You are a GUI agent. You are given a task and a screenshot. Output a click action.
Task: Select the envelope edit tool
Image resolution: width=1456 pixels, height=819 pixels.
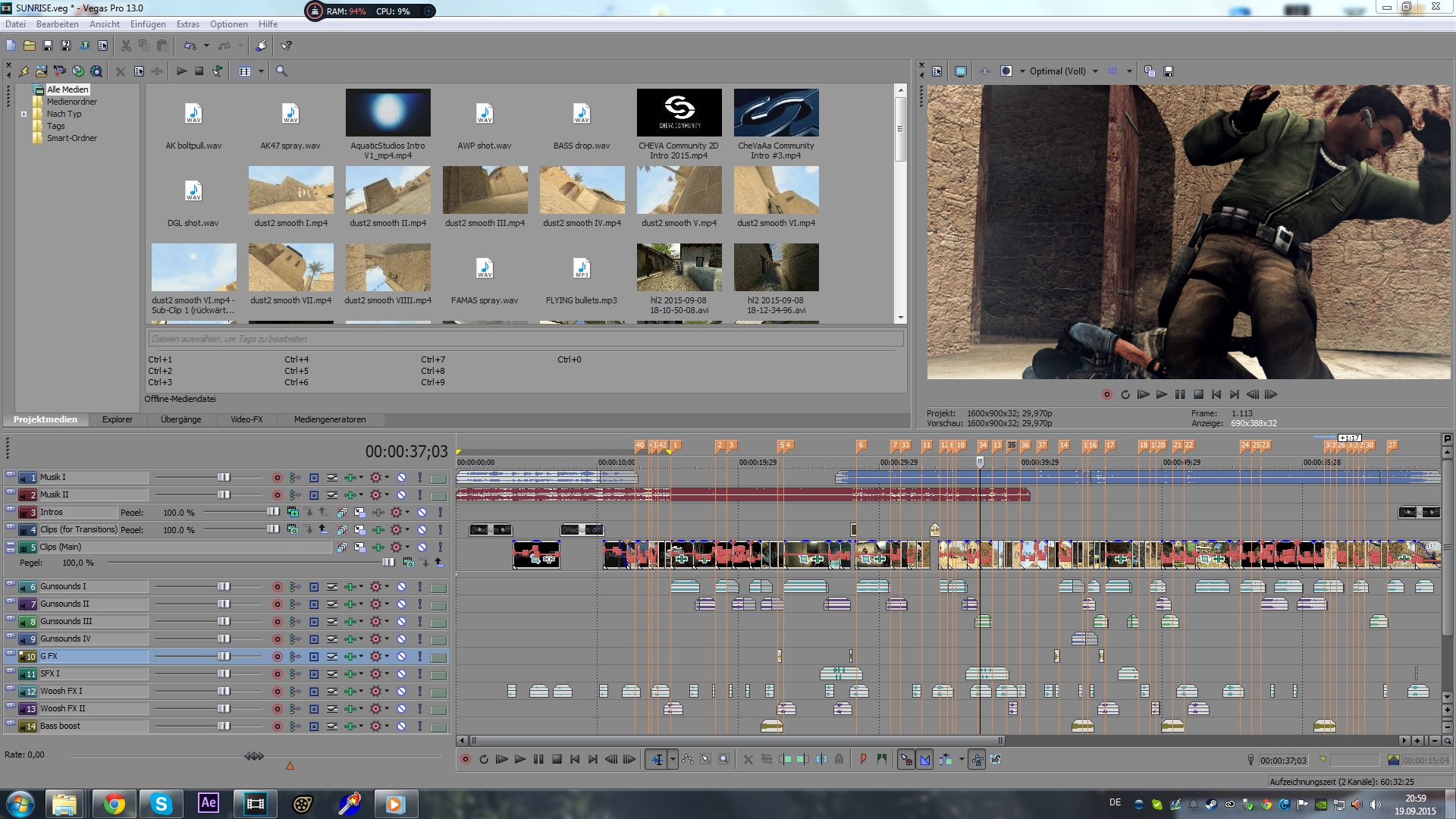coord(687,759)
